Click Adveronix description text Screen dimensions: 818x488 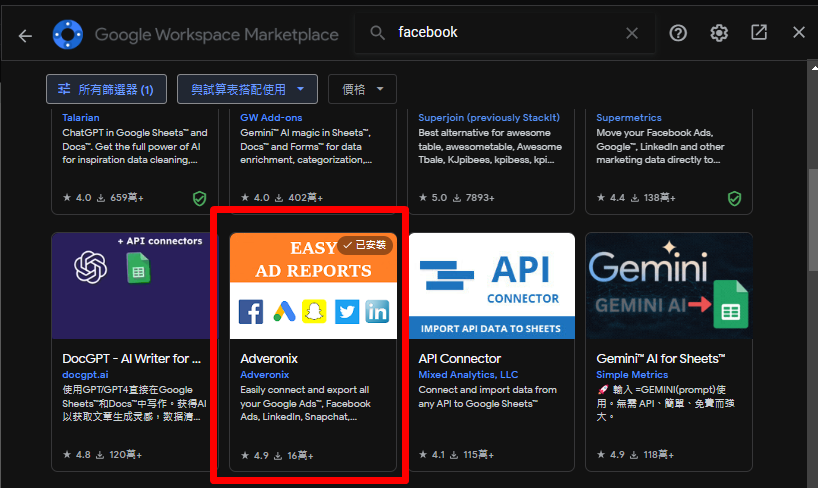click(305, 403)
